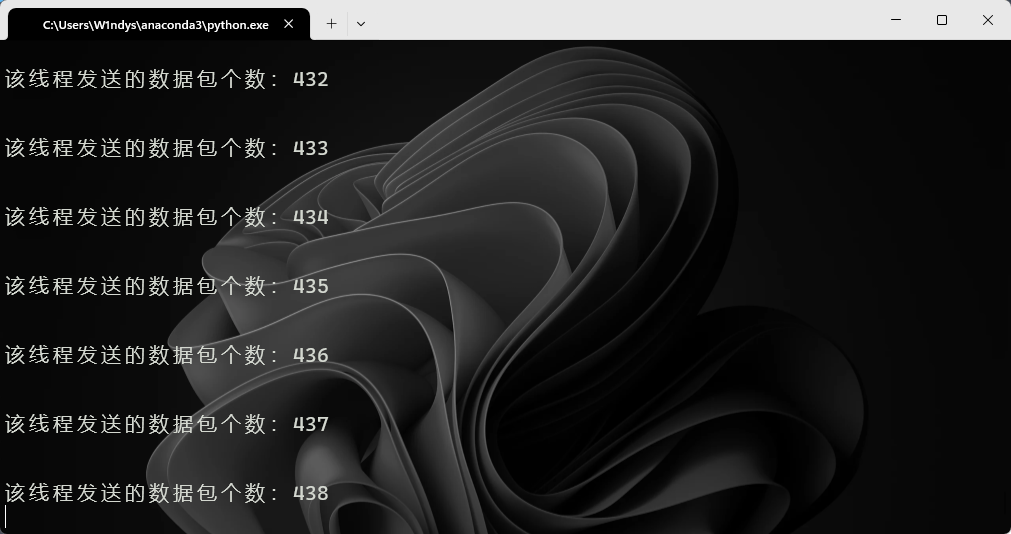Click the number 432 in the output
This screenshot has height=534, width=1011.
pos(311,79)
